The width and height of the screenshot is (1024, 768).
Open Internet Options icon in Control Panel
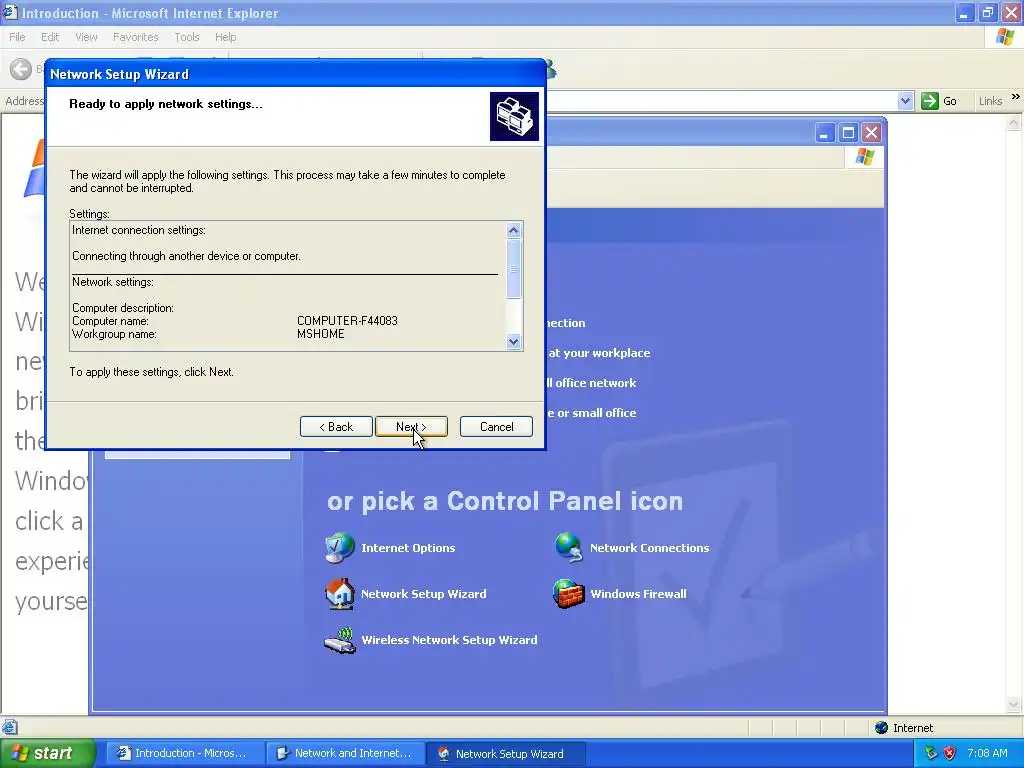(340, 548)
